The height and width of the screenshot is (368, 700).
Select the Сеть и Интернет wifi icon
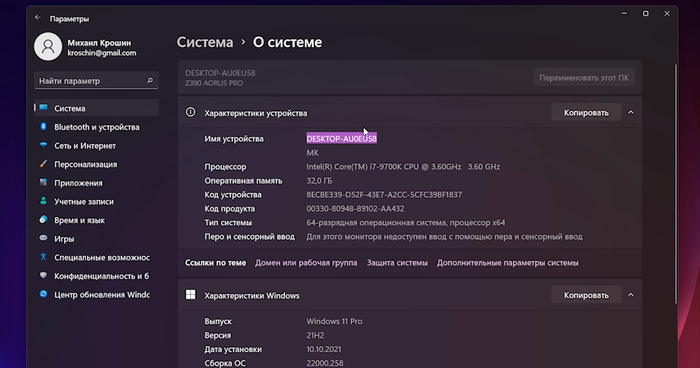43,145
